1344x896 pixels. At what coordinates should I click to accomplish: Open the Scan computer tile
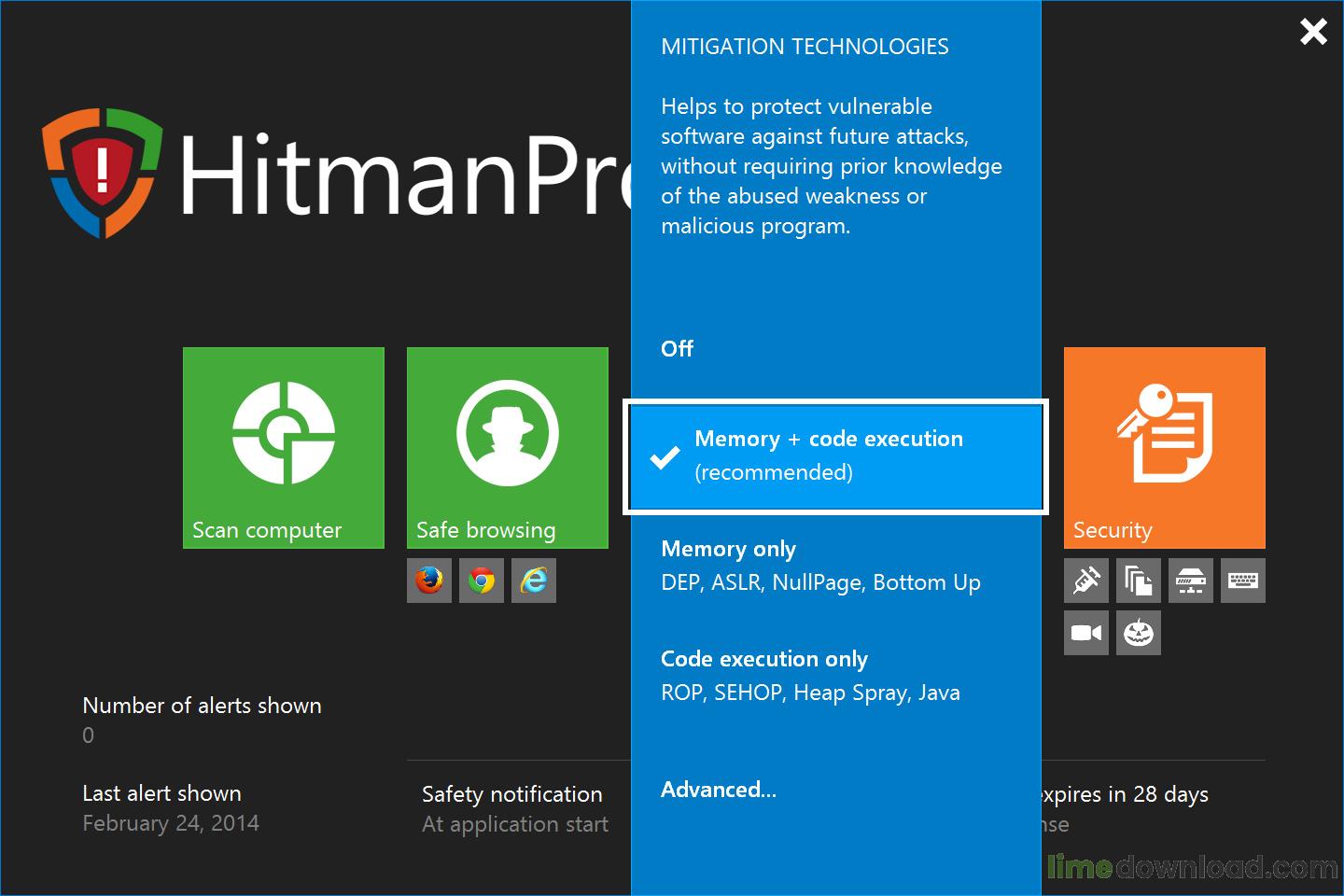click(x=283, y=448)
